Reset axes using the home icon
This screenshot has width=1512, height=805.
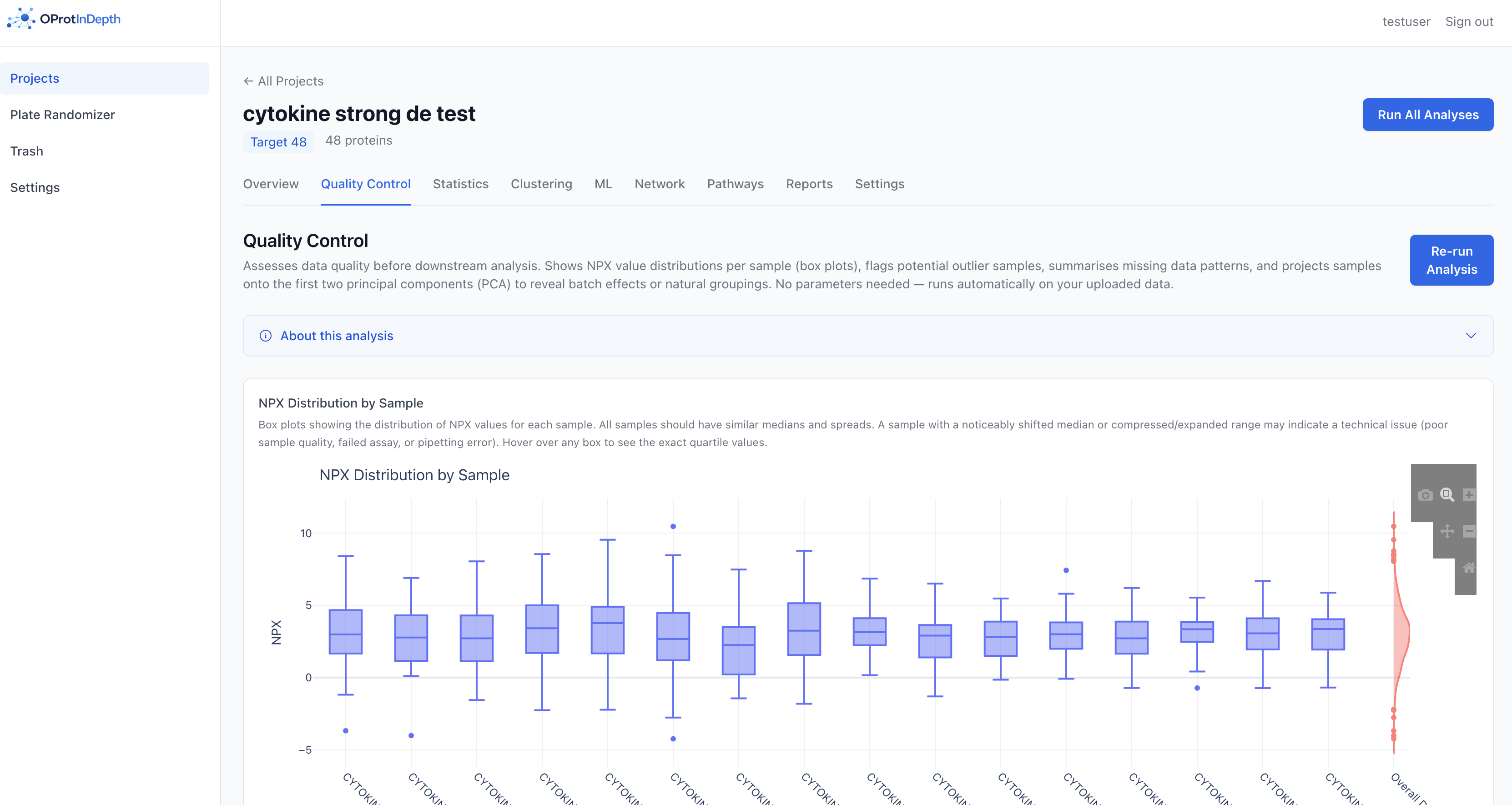[x=1469, y=568]
